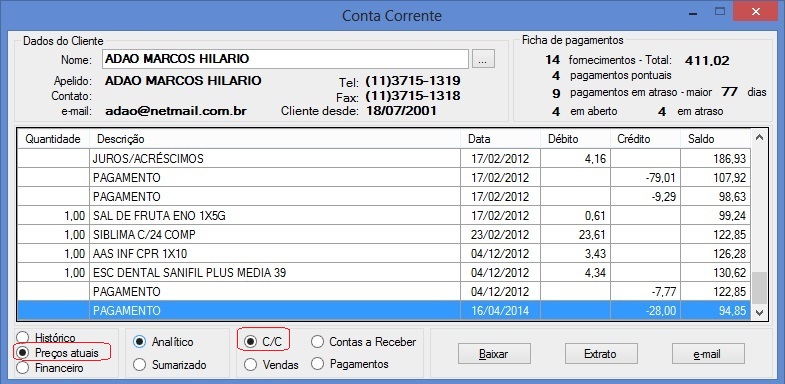Open the Extrato report button
The width and height of the screenshot is (785, 384).
[x=601, y=354]
